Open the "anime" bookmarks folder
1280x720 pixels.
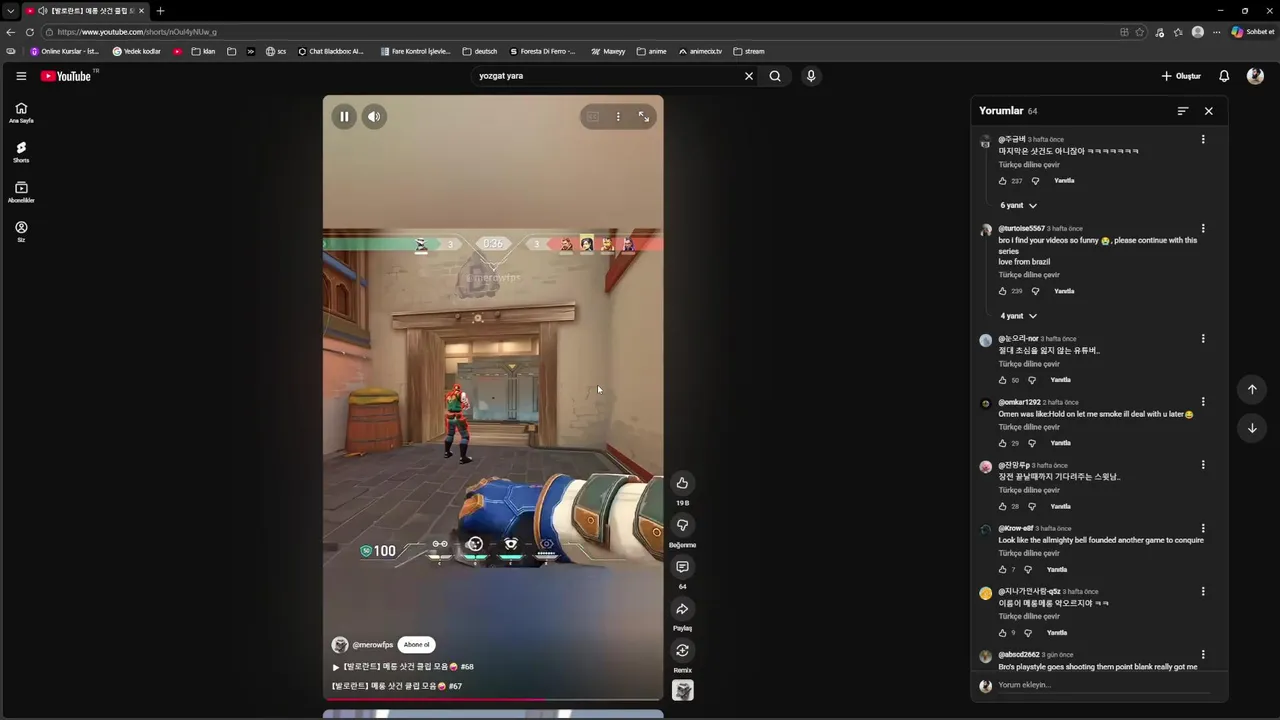click(651, 51)
